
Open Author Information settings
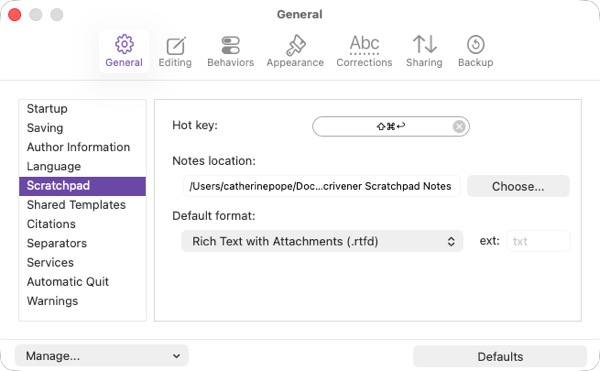pos(82,147)
